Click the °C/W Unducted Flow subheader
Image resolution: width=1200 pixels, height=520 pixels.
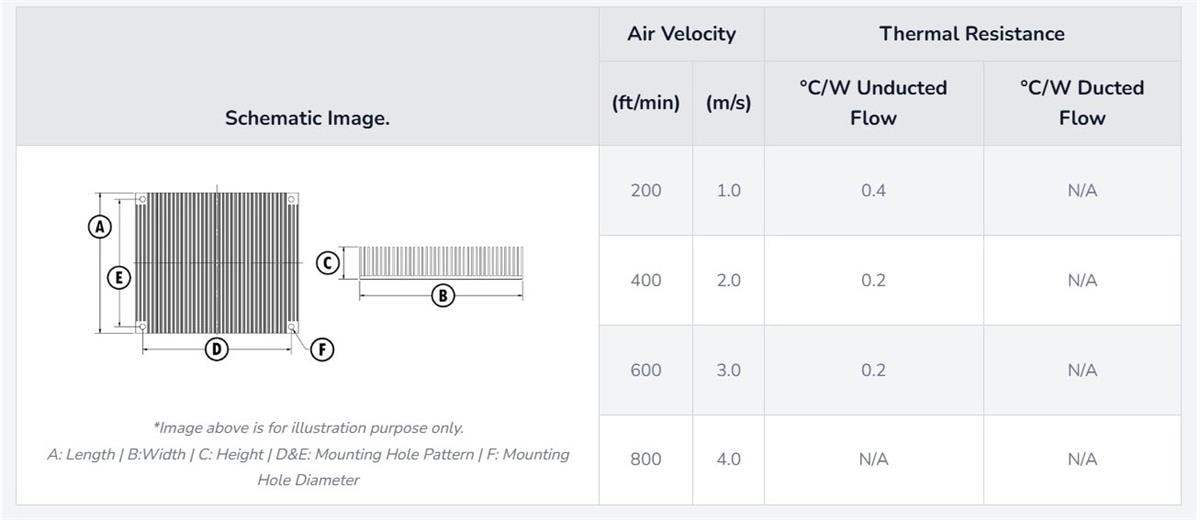tap(873, 102)
